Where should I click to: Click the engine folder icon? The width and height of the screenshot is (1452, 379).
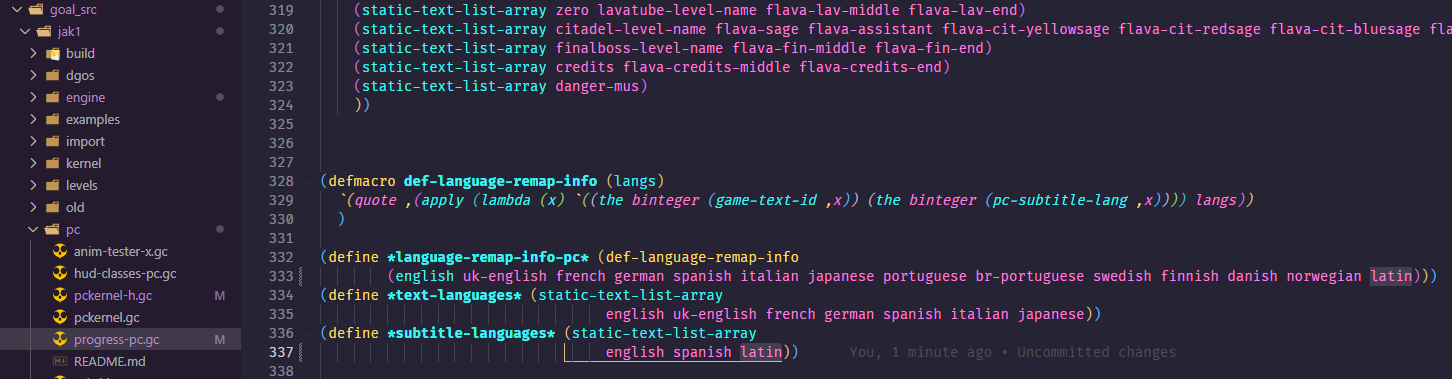point(53,97)
